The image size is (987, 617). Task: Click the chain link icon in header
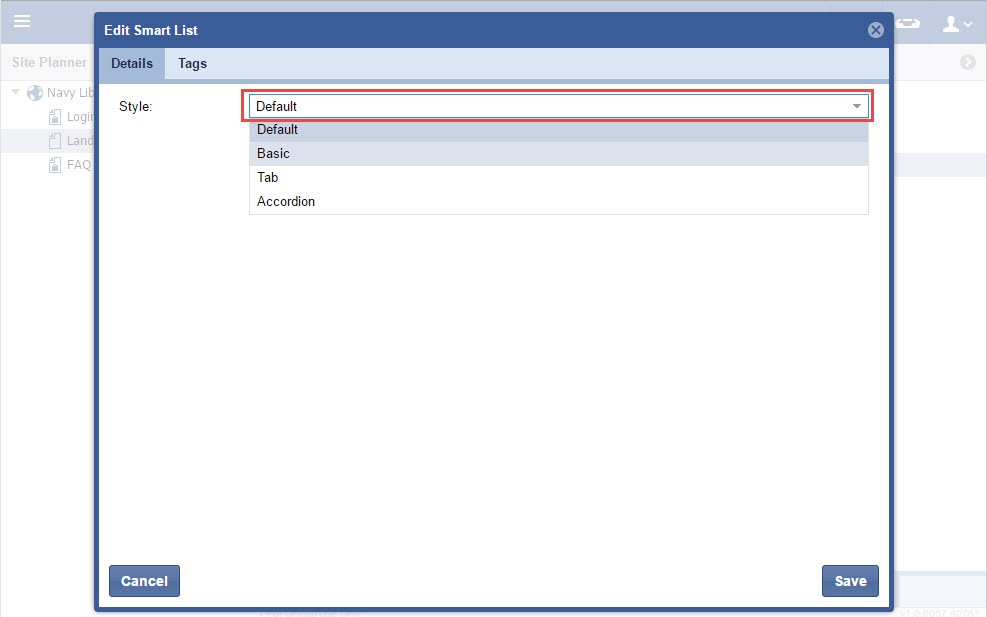pyautogui.click(x=908, y=23)
